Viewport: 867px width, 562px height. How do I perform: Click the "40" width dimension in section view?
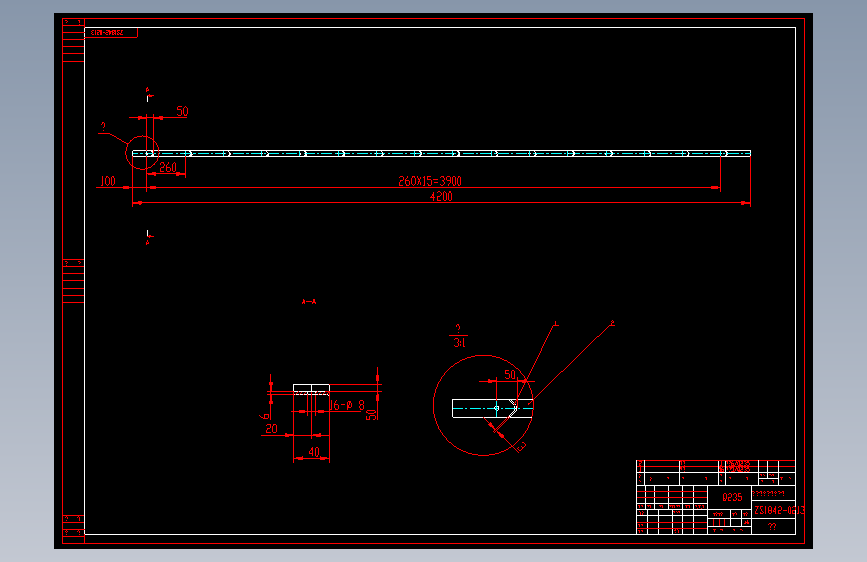[x=314, y=452]
